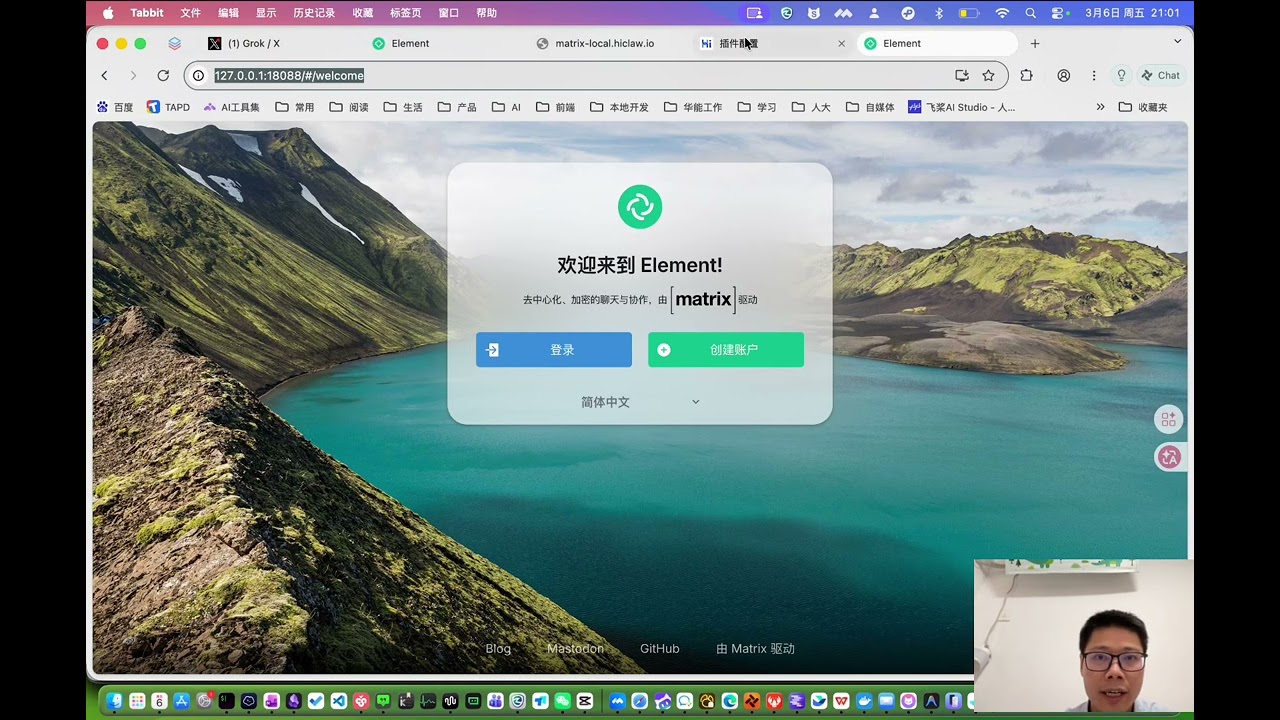Viewport: 1280px width, 720px height.
Task: Open the 常用 bookmarks folder
Action: click(295, 107)
